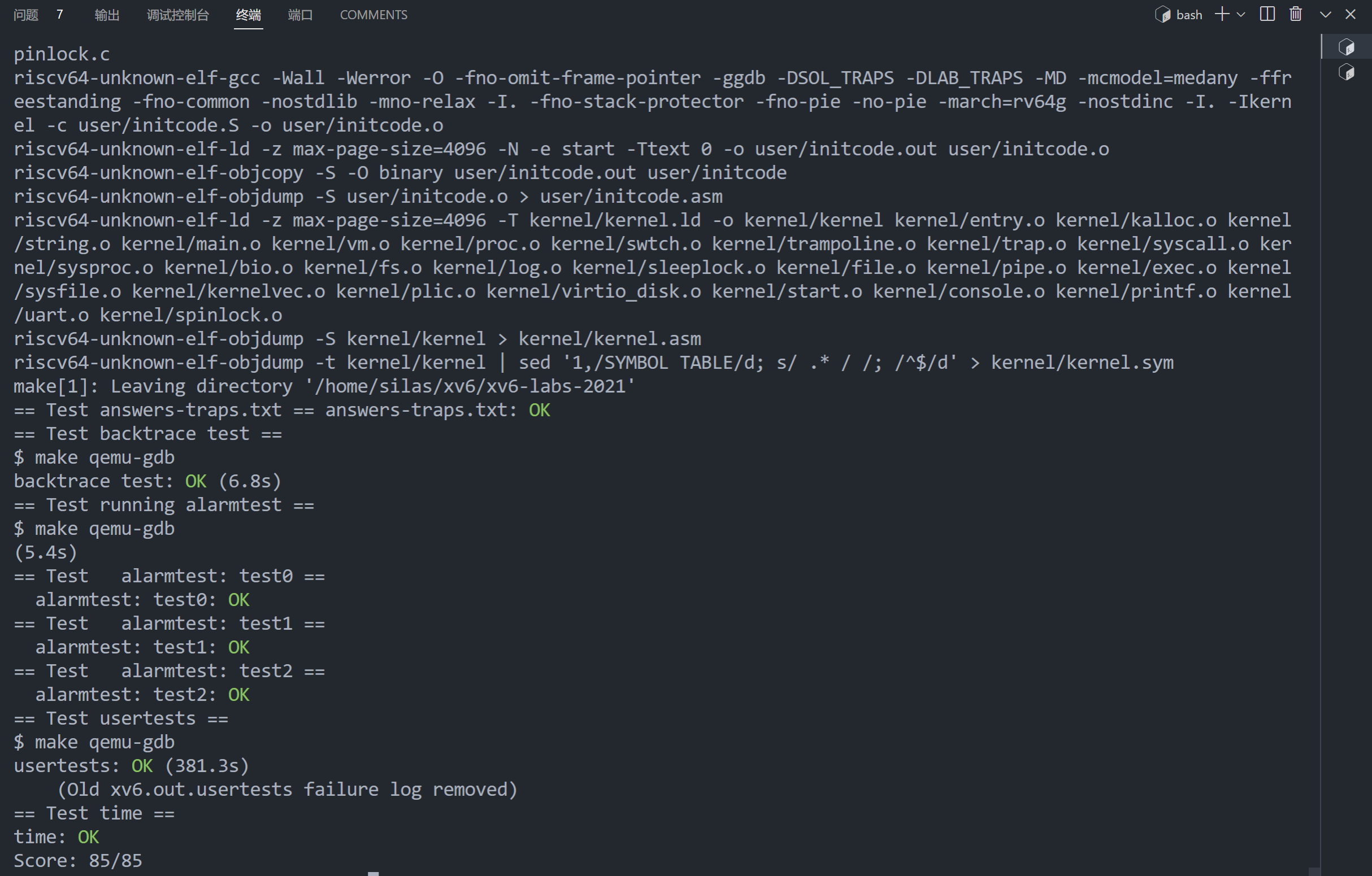Image resolution: width=1372 pixels, height=876 pixels.
Task: Close the terminal panel
Action: pos(1351,14)
